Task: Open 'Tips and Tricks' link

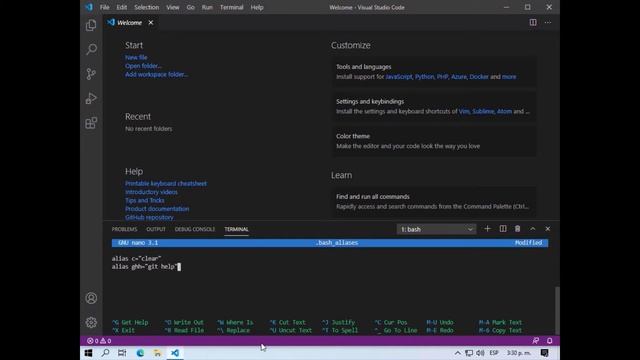Action: (x=144, y=200)
